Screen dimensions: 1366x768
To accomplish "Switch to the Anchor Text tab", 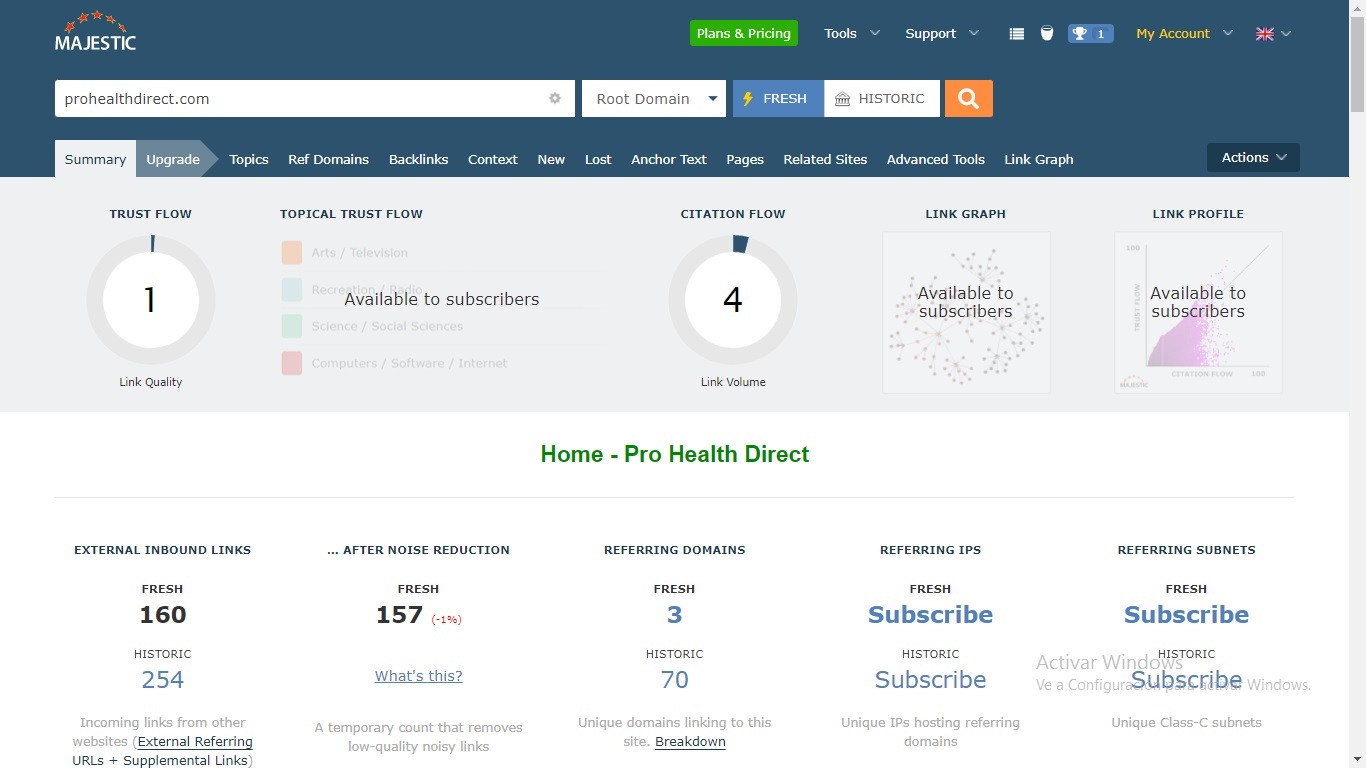I will [669, 159].
